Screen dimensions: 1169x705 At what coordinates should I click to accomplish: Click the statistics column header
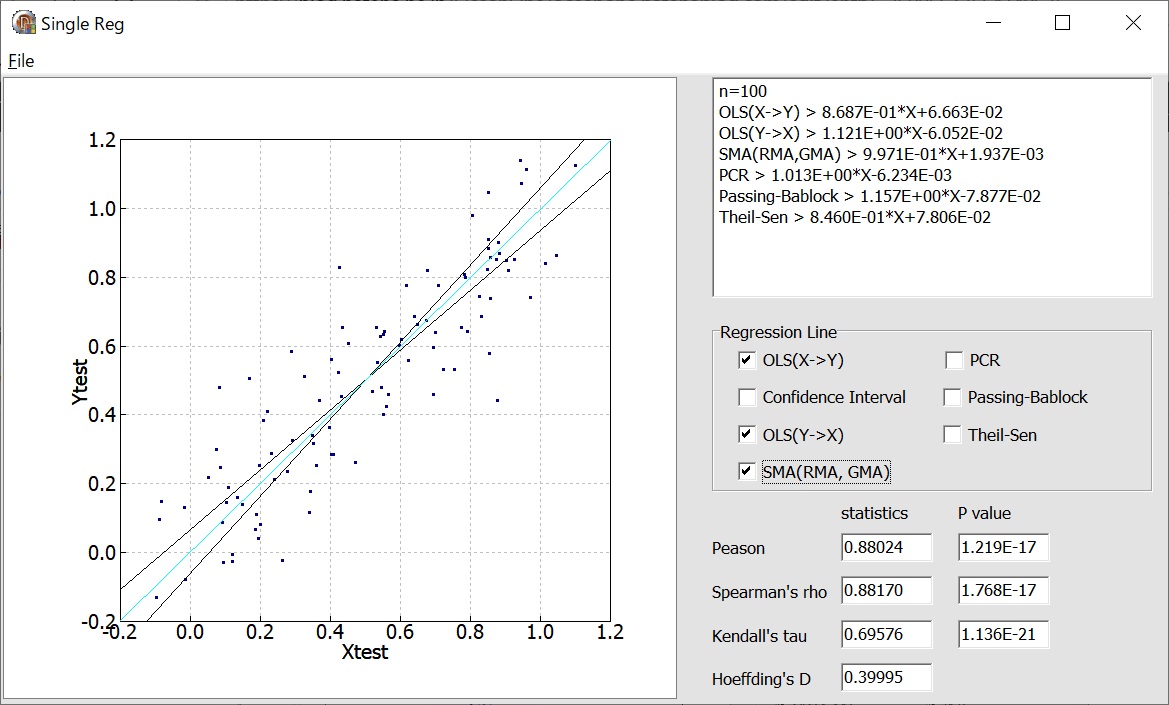pyautogui.click(x=875, y=513)
